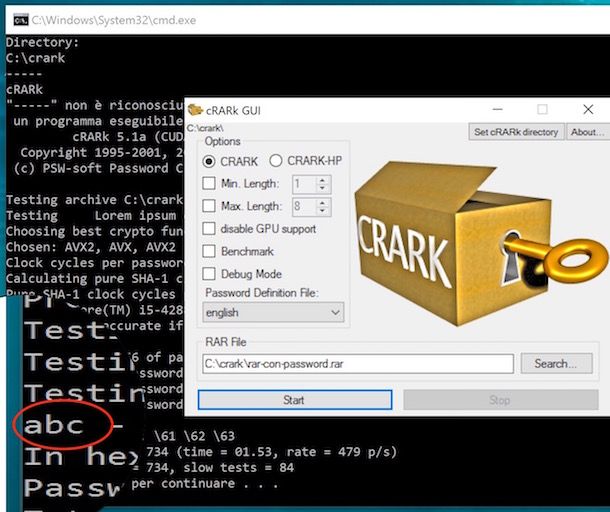Click the Start button
This screenshot has width=610, height=512.
pyautogui.click(x=294, y=400)
